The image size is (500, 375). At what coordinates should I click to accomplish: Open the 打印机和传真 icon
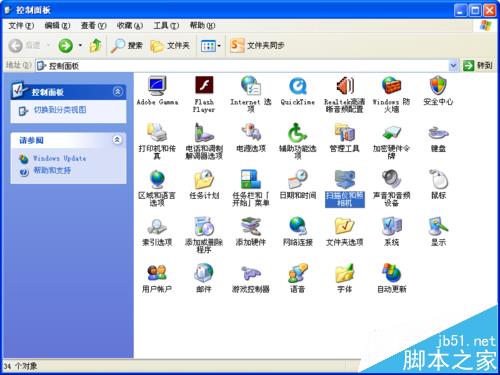[157, 132]
